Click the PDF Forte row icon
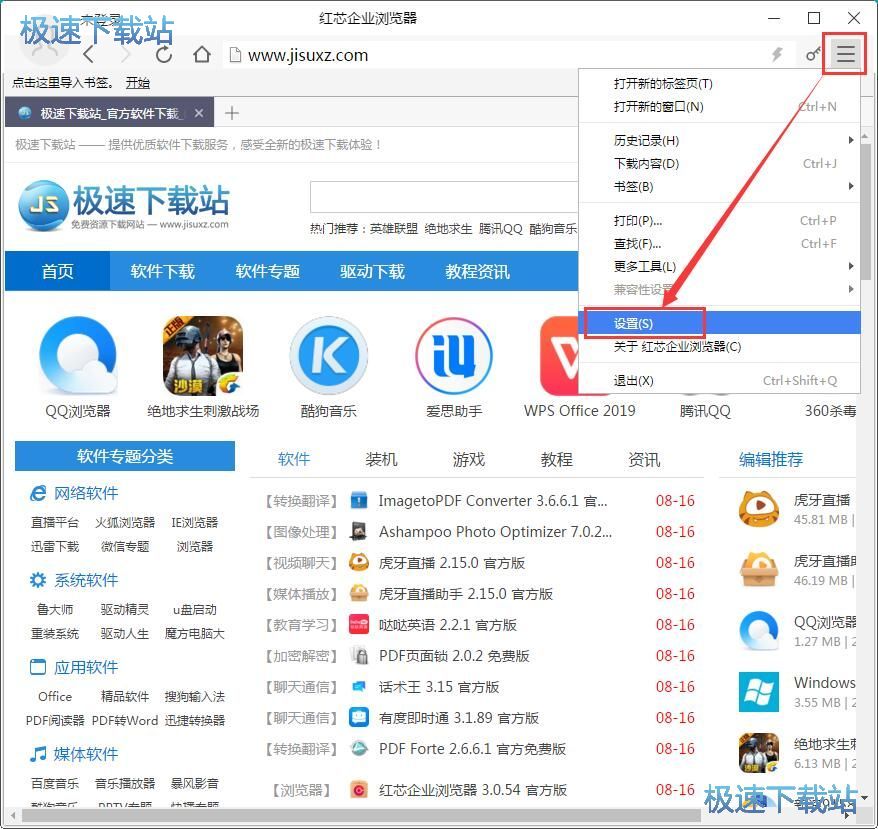The image size is (878, 829). (x=358, y=748)
